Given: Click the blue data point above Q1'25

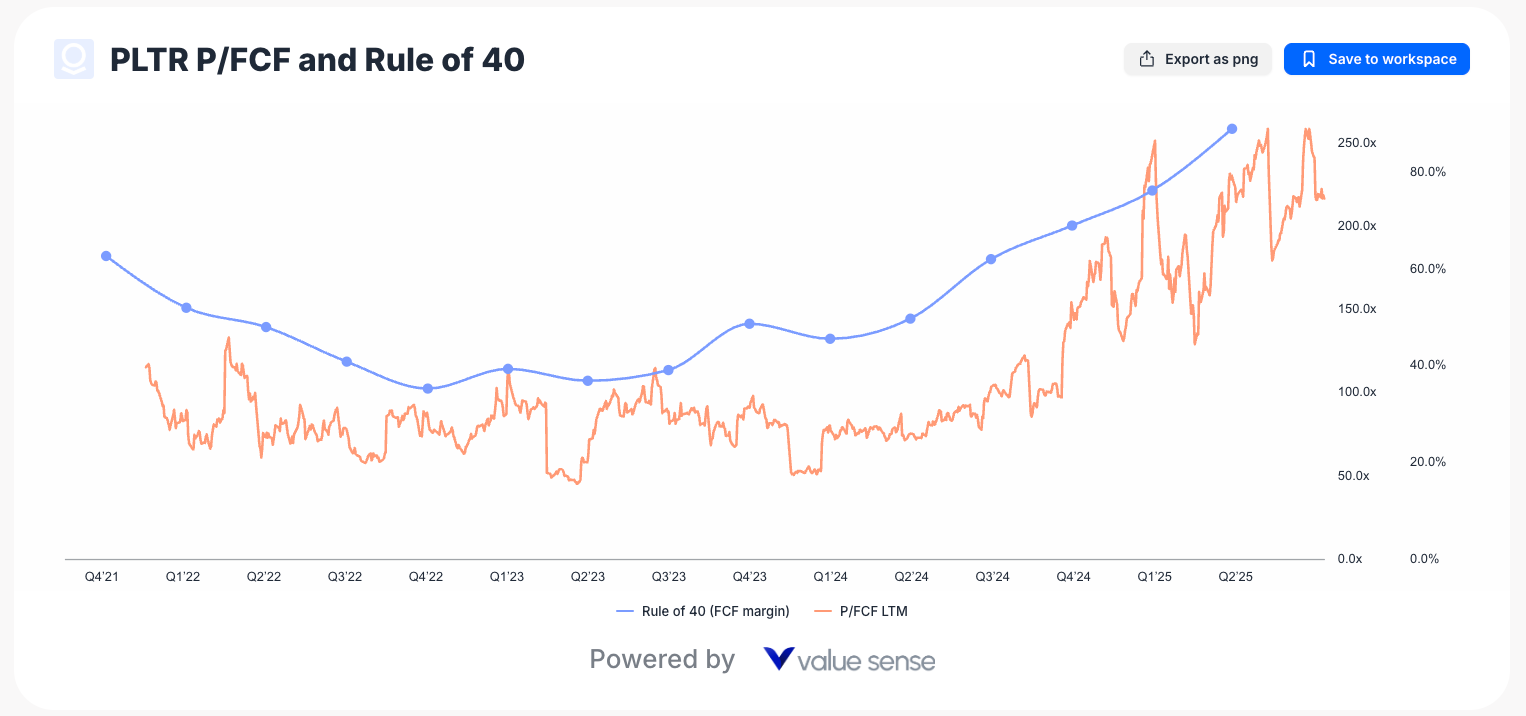Looking at the screenshot, I should (1152, 188).
